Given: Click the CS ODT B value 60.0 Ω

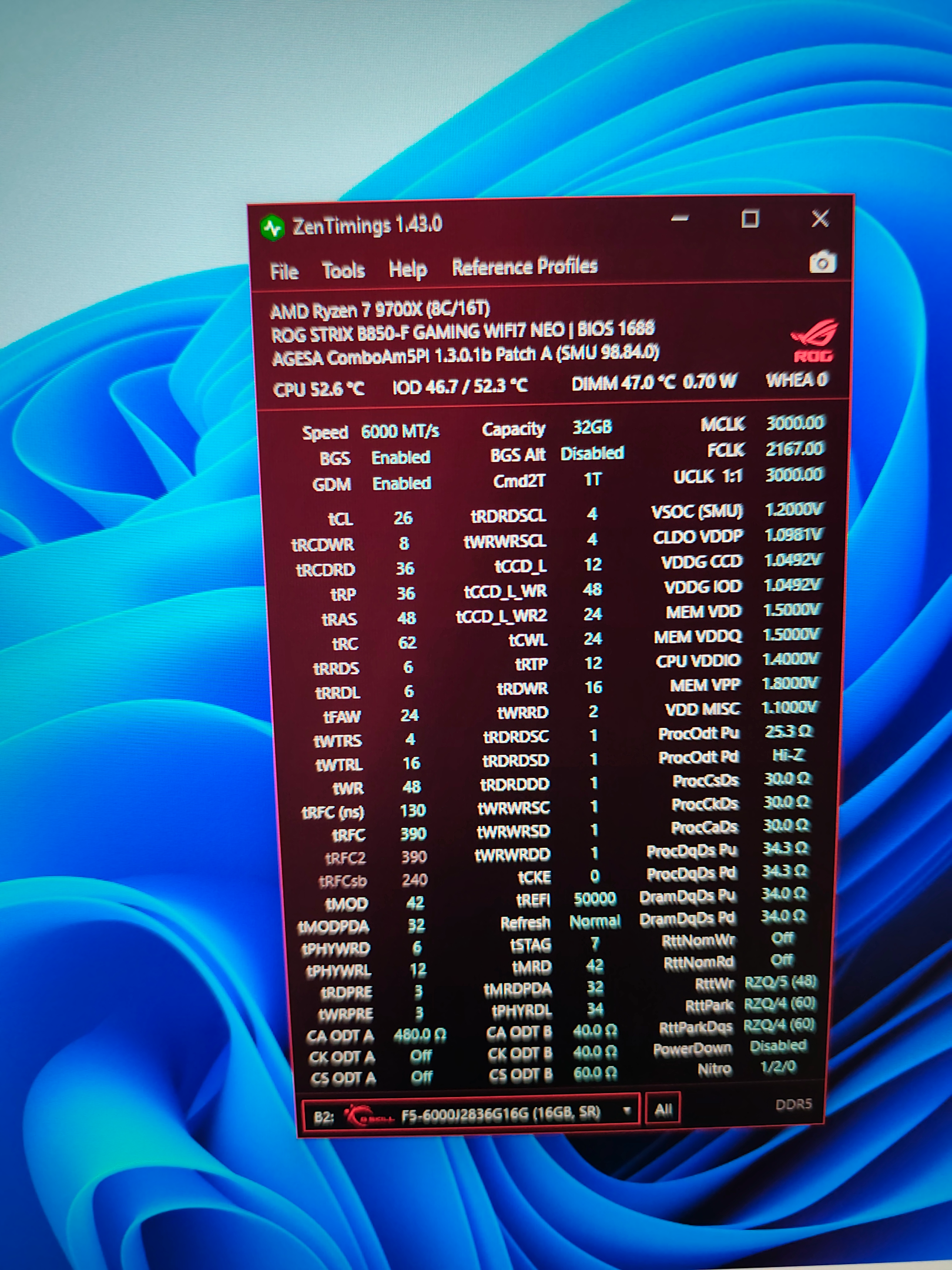Looking at the screenshot, I should 595,1073.
